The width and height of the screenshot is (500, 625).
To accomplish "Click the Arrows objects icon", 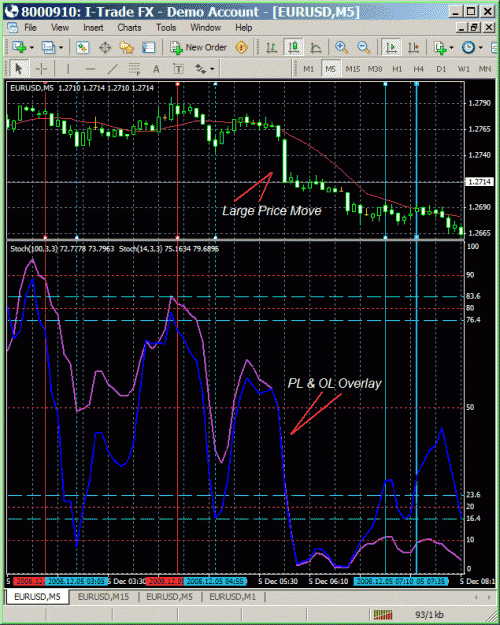I will (201, 69).
